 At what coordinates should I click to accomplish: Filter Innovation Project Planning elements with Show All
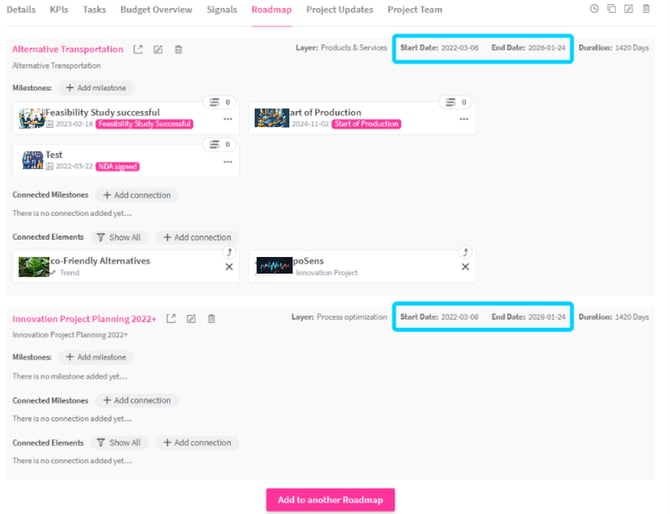click(119, 443)
